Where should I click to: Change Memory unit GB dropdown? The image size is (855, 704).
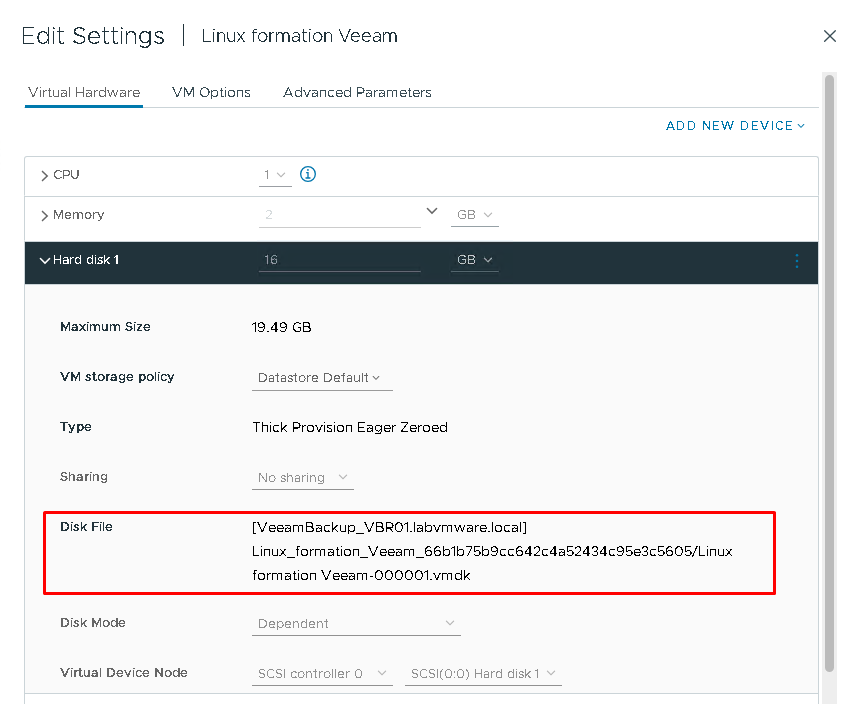click(474, 215)
